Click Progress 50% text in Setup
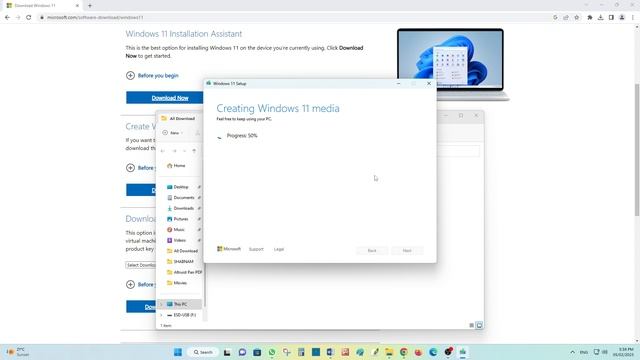 coord(242,136)
